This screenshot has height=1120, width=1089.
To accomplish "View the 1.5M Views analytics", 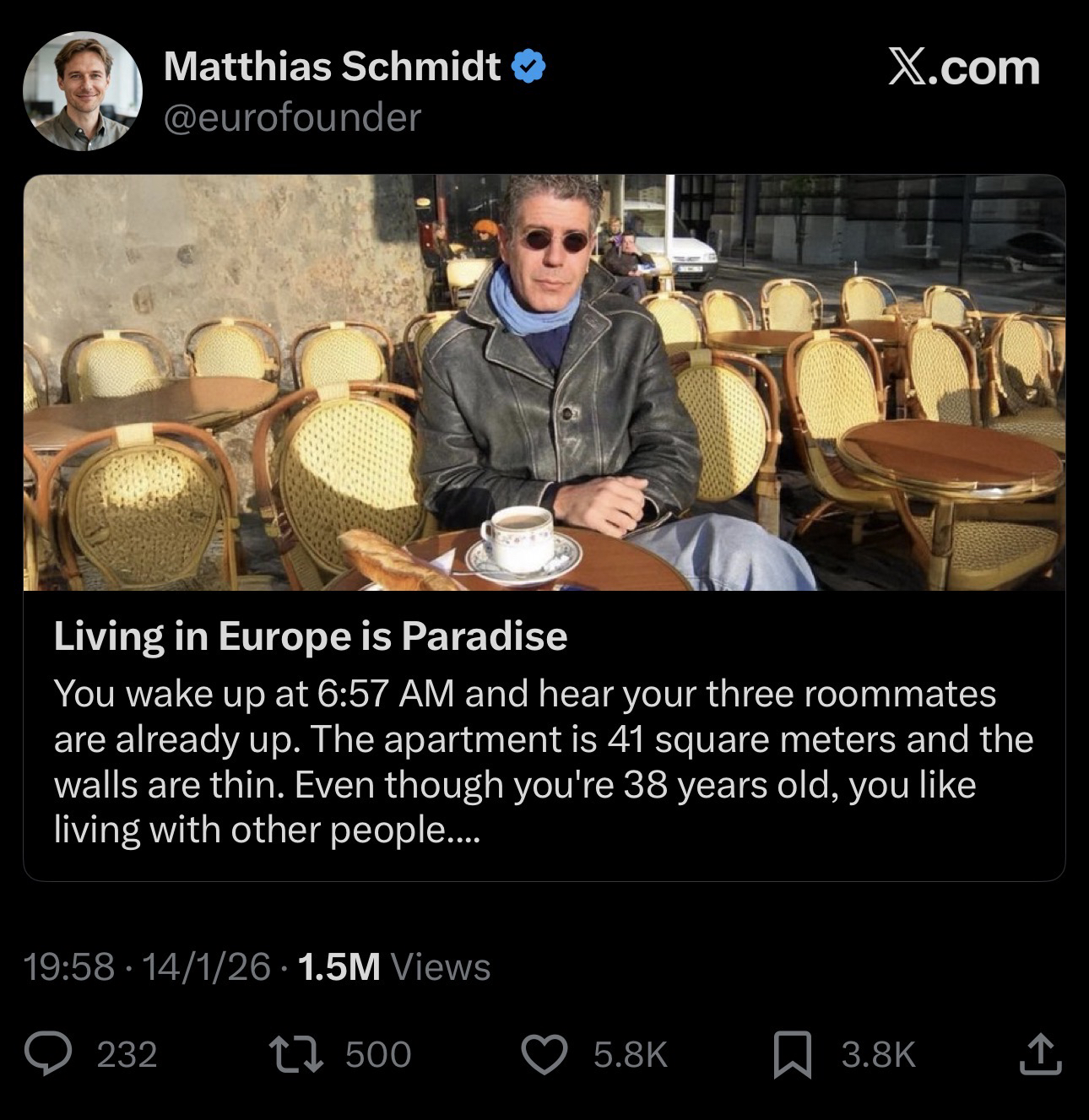I will (x=394, y=967).
